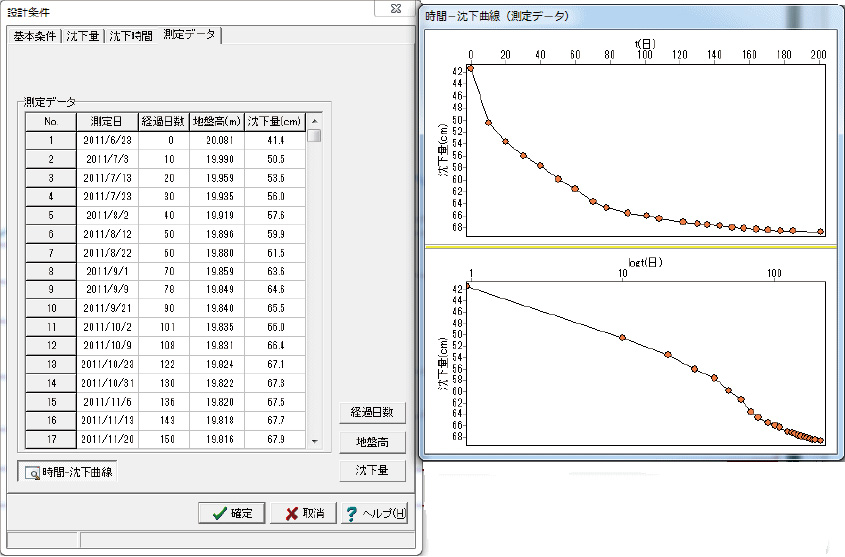Screen dimensions: 845x557
Task: Click the date cell 2011/8/2
Action: click(x=107, y=215)
